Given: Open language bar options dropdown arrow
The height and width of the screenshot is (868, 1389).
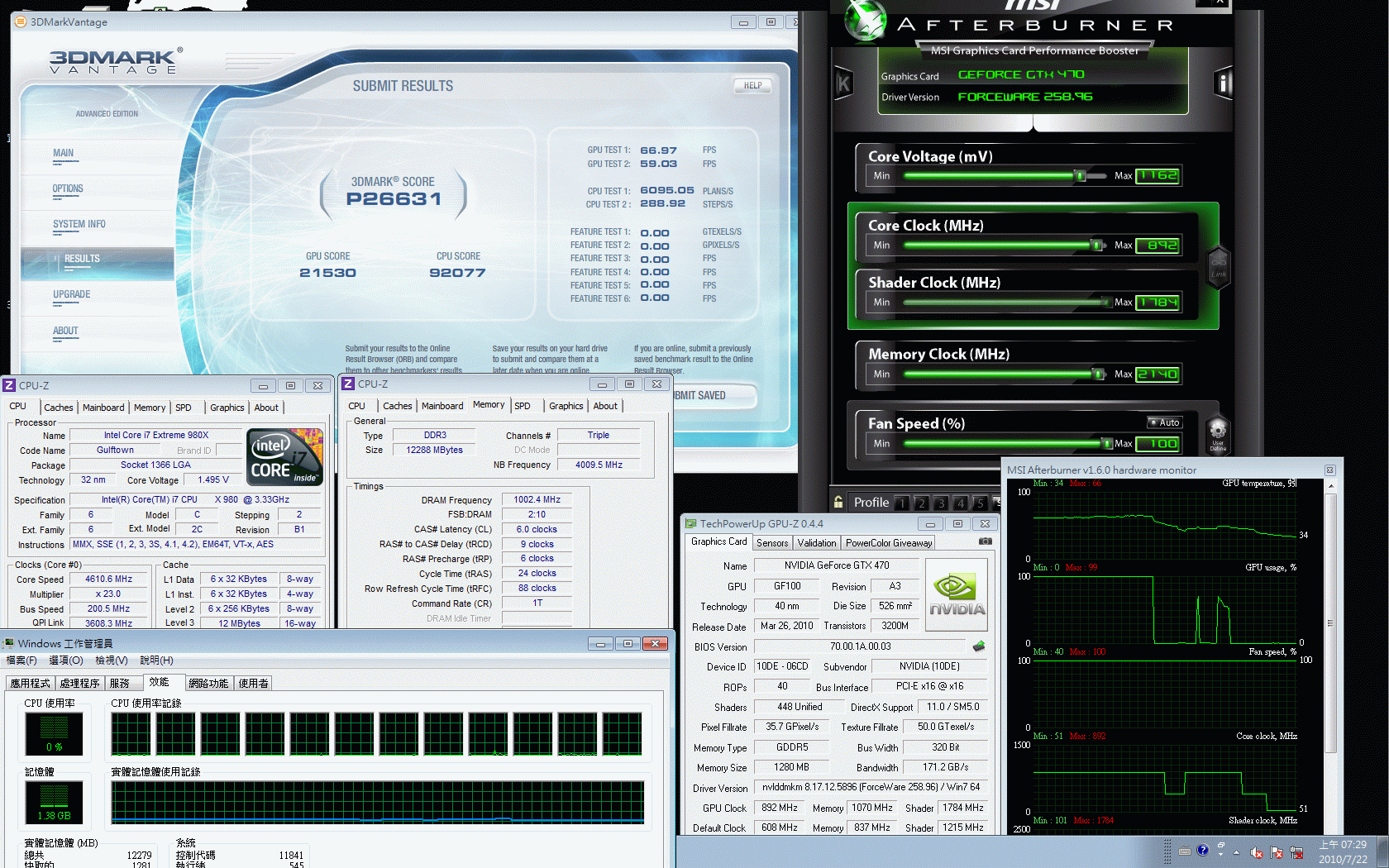Looking at the screenshot, I should [1220, 856].
